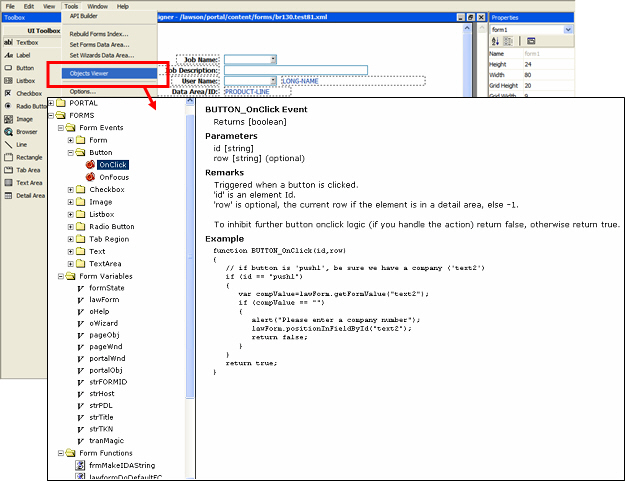
Task: Expand the Radio Button folder node
Action: [71, 227]
